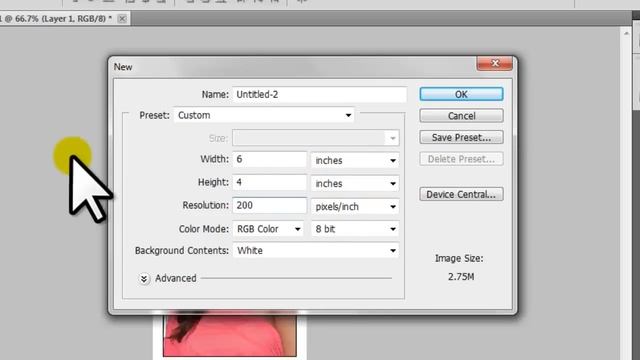This screenshot has height=360, width=640.
Task: Click the Resolution field showing 200
Action: click(x=269, y=205)
